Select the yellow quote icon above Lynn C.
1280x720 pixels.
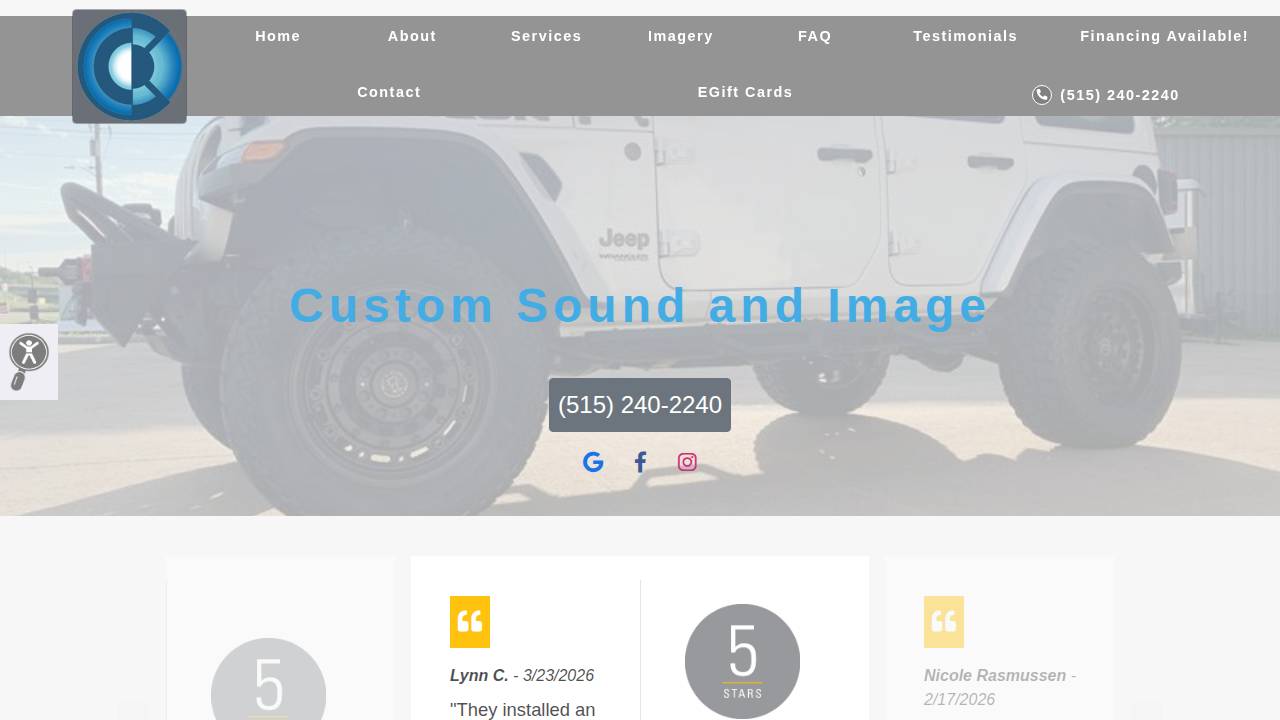(470, 621)
